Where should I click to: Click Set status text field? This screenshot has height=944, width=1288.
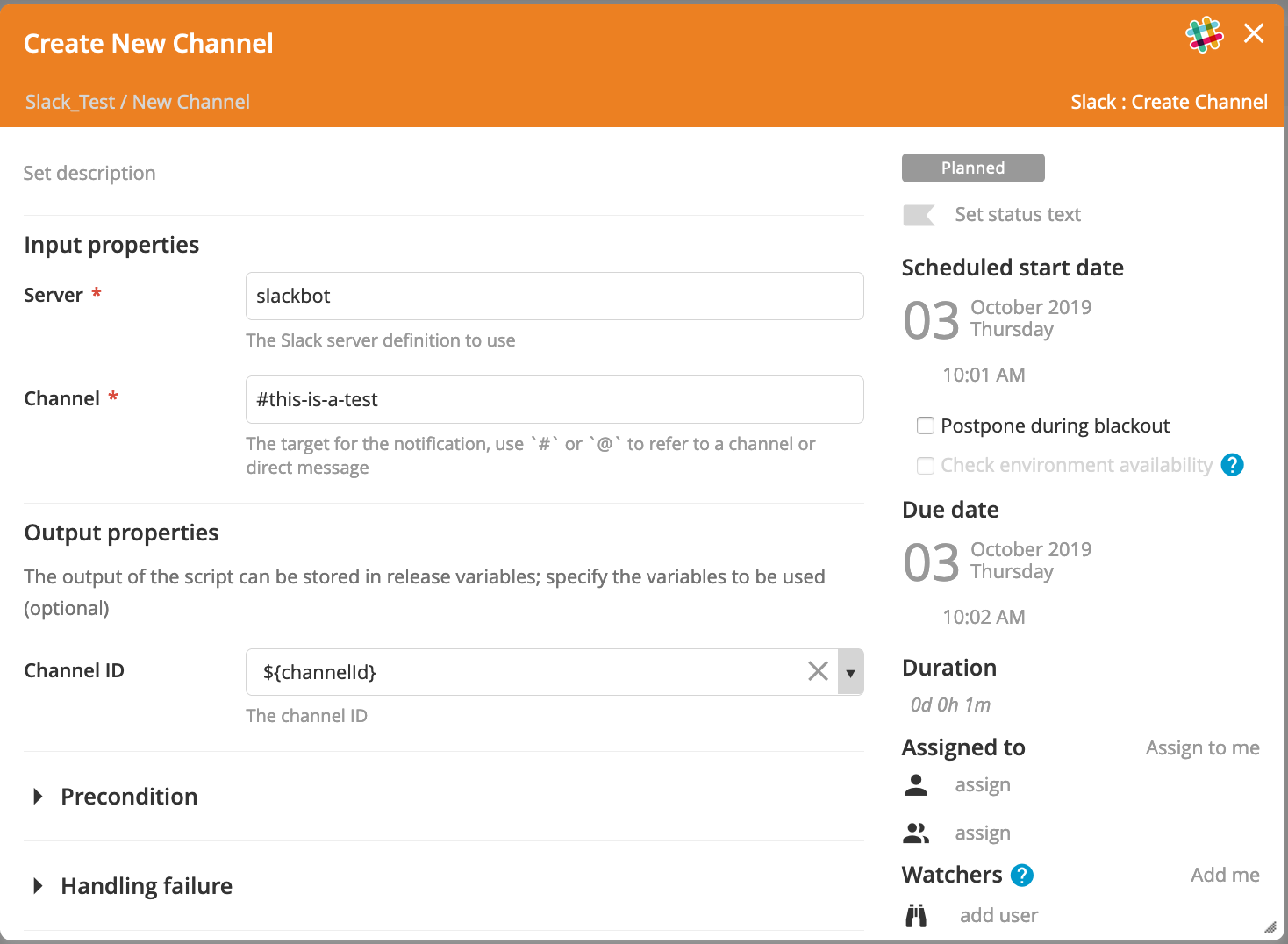[1018, 215]
